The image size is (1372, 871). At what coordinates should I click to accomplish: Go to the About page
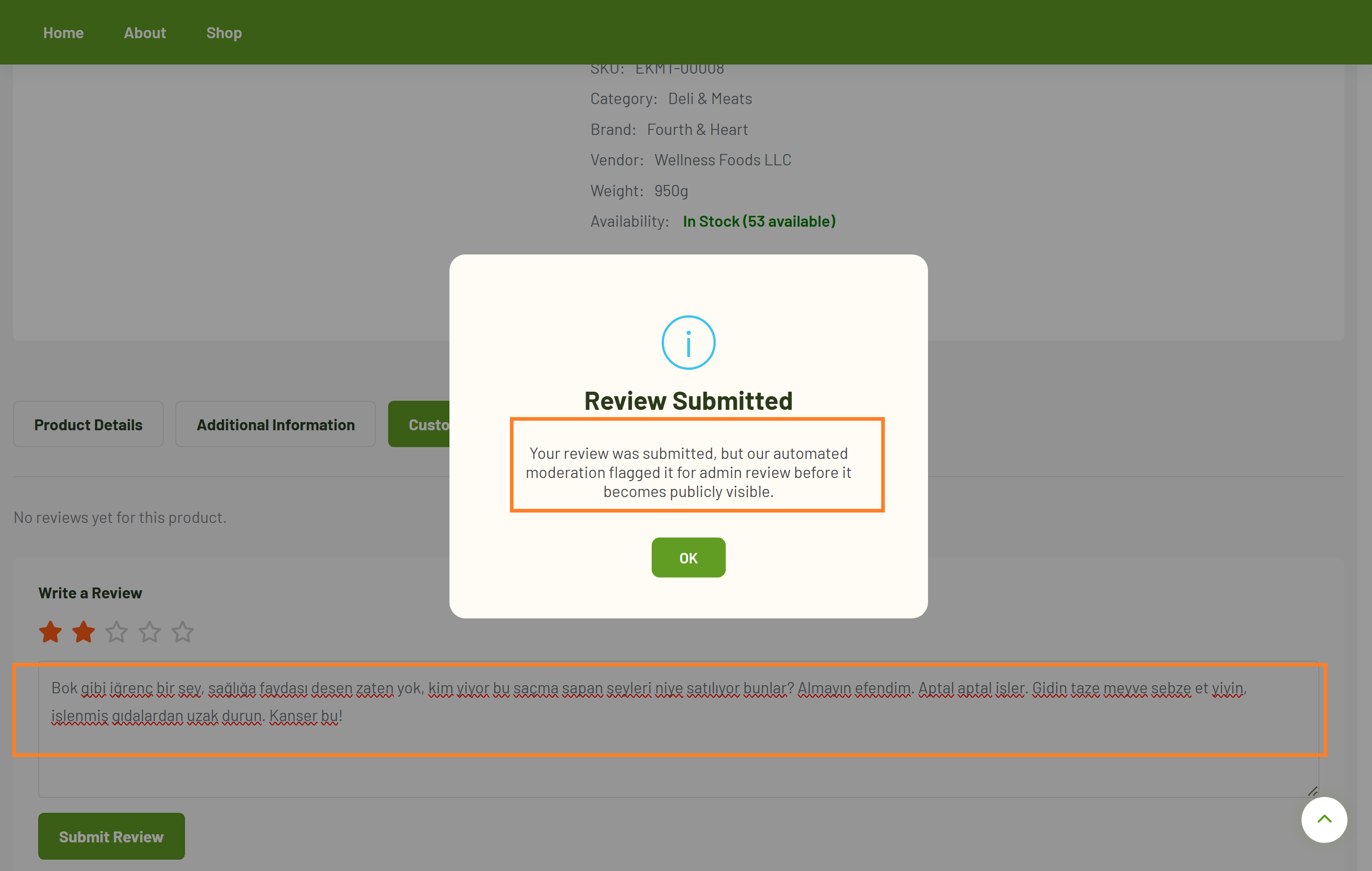click(145, 32)
